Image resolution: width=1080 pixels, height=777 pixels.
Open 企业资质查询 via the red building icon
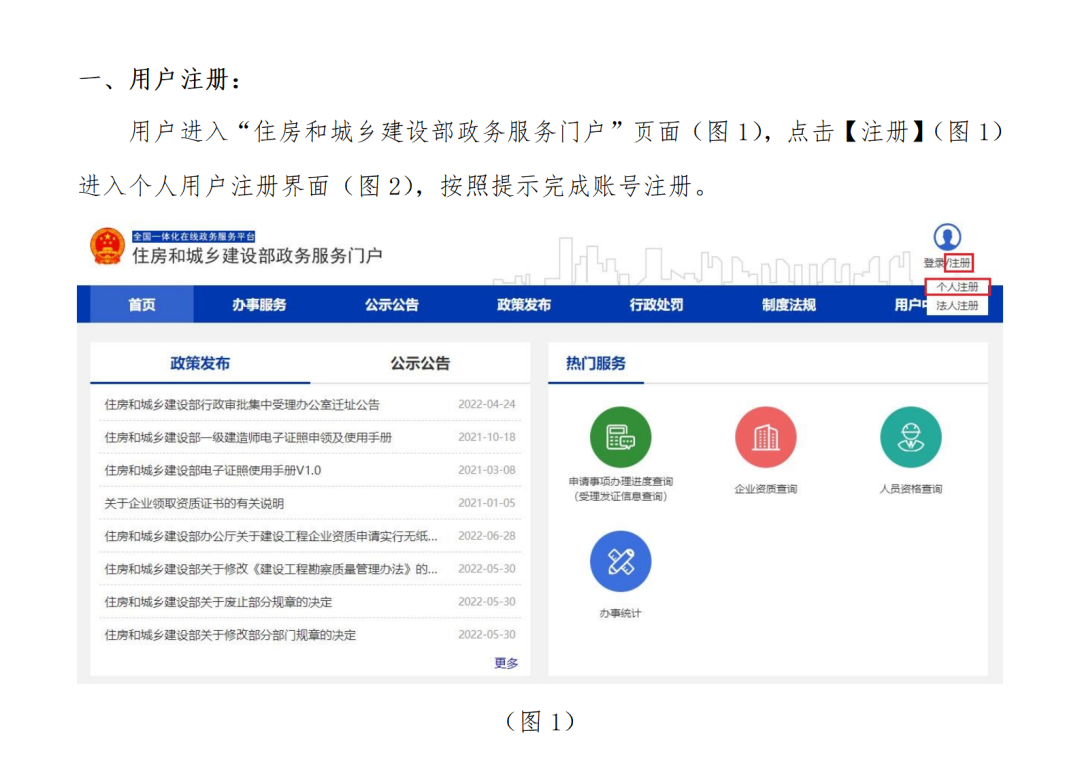(x=767, y=436)
